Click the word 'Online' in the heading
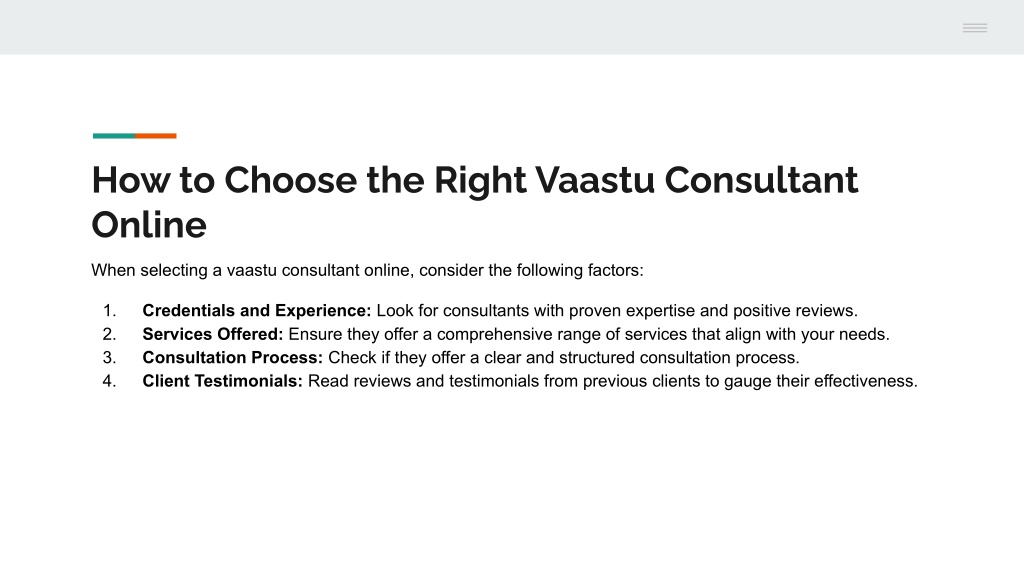 coord(149,225)
